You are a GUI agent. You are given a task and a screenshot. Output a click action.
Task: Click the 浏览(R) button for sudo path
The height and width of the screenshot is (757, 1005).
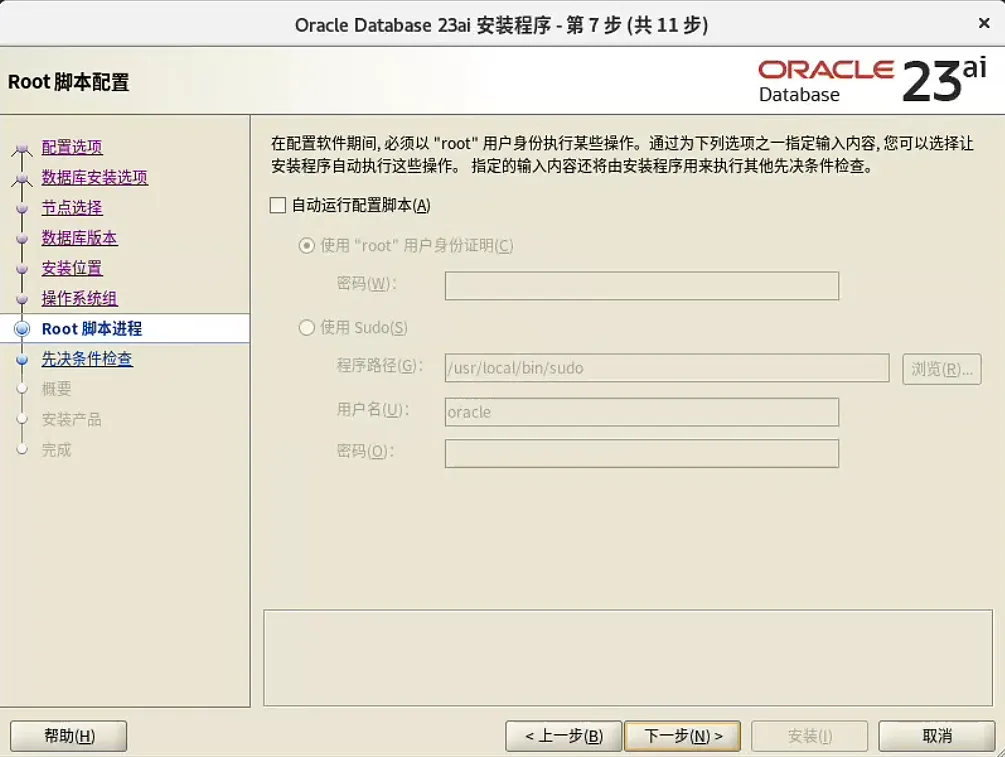tap(941, 368)
